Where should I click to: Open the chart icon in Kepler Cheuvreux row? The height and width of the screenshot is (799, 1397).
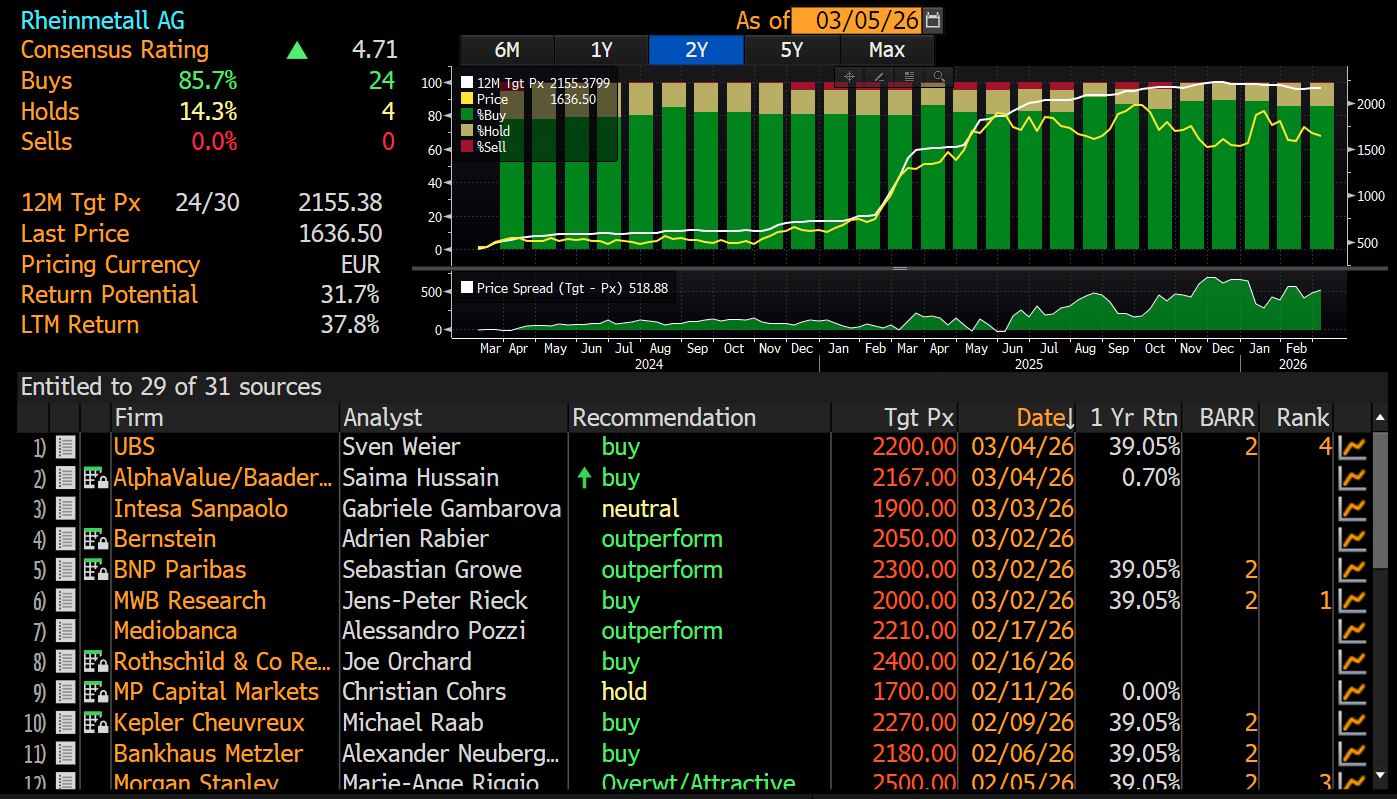[1352, 724]
